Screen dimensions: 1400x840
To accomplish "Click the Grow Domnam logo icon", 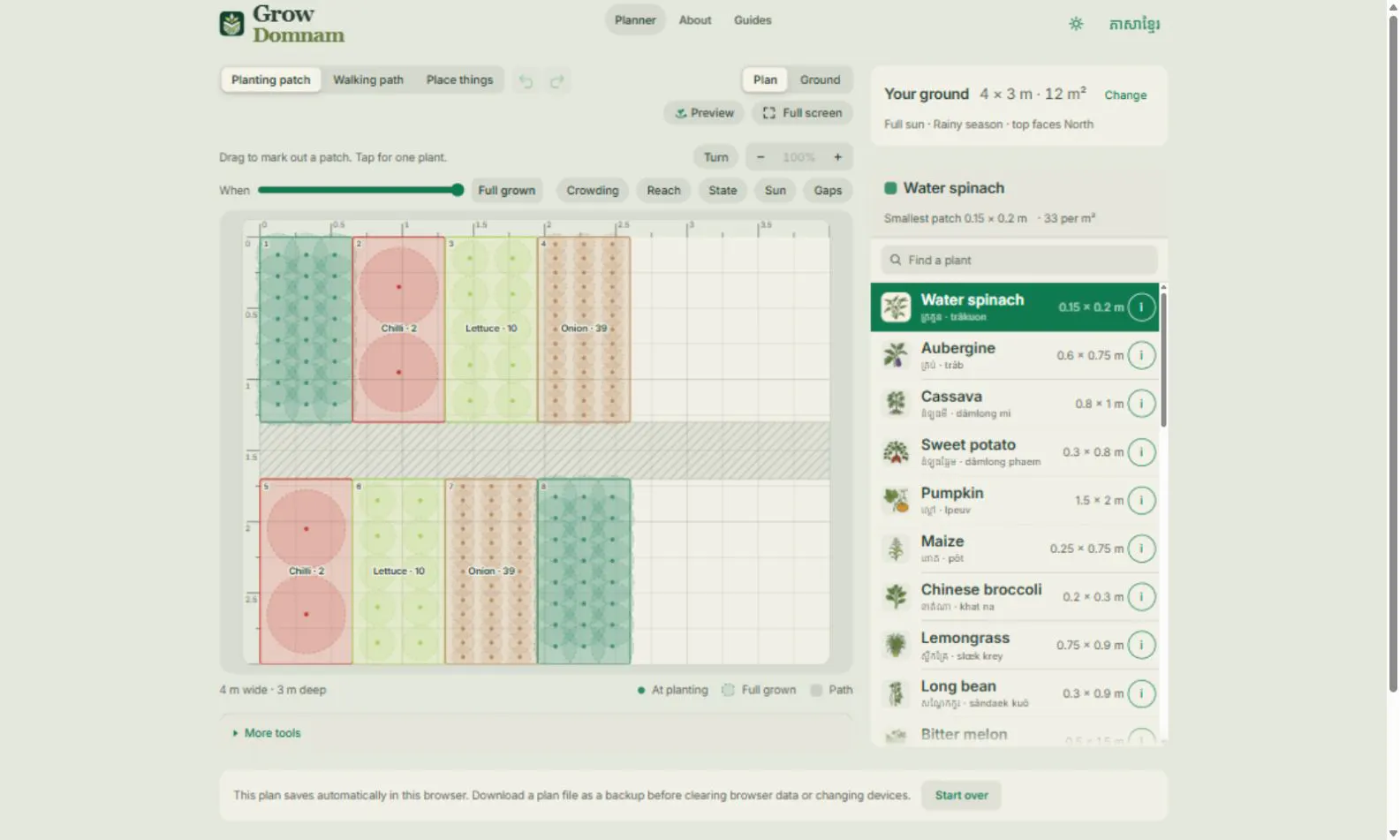I will pyautogui.click(x=231, y=24).
